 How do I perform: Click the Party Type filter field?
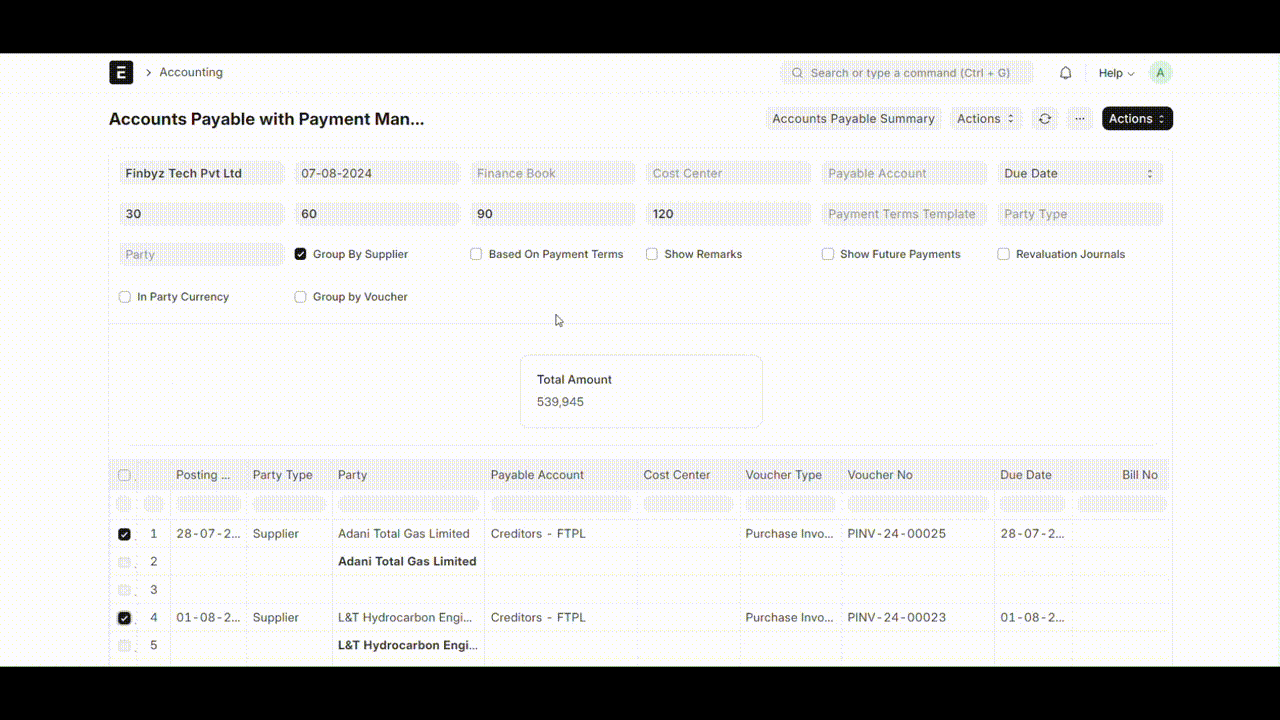pyautogui.click(x=1080, y=214)
